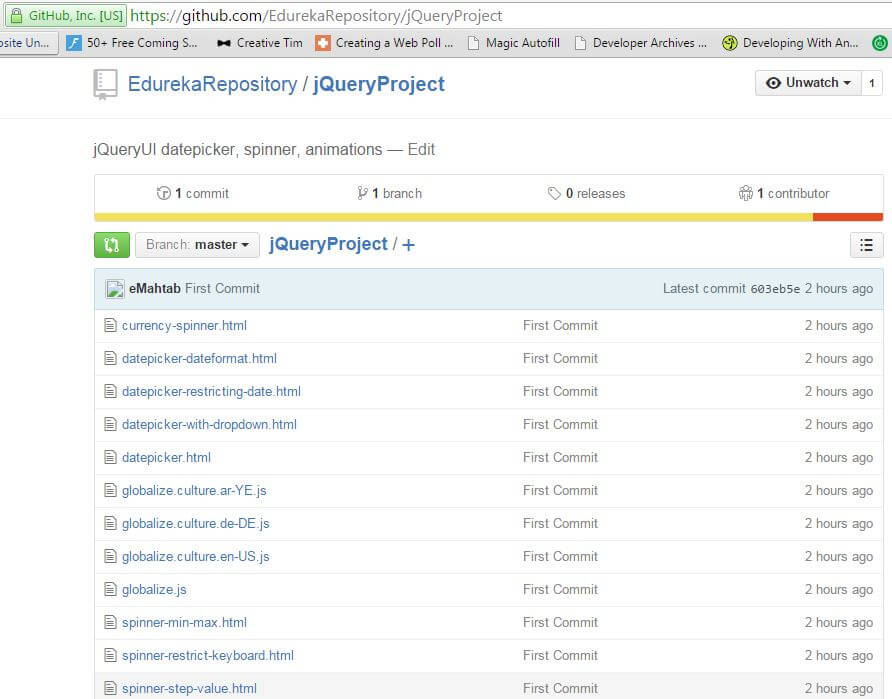Click file icon beside spinner-step-value.html
Screen dimensions: 892x699
110,688
